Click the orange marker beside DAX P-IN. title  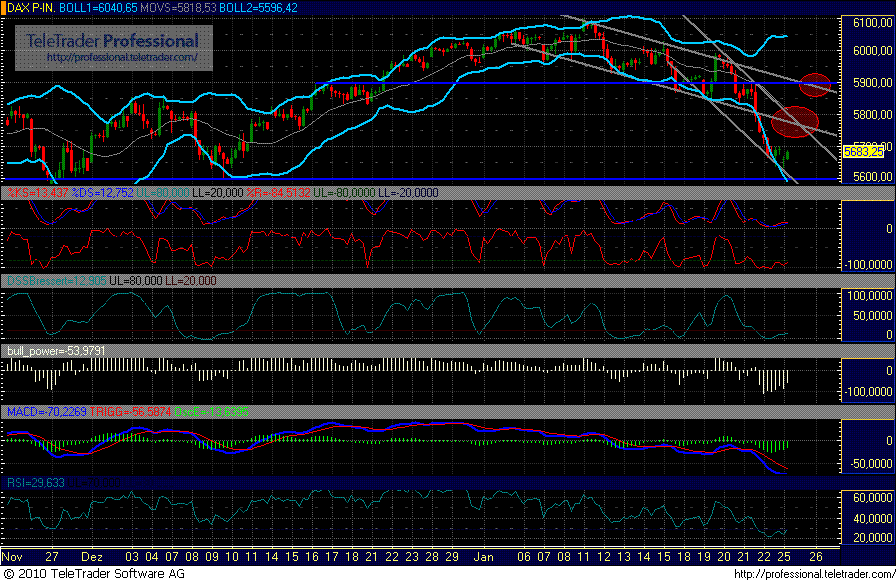coord(3,8)
